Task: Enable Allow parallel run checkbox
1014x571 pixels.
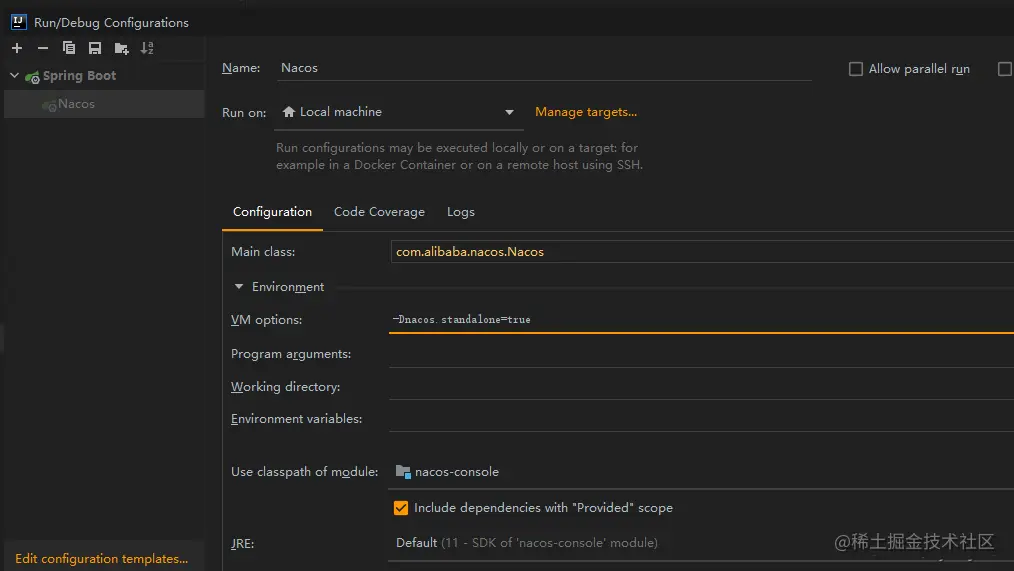Action: (x=856, y=69)
